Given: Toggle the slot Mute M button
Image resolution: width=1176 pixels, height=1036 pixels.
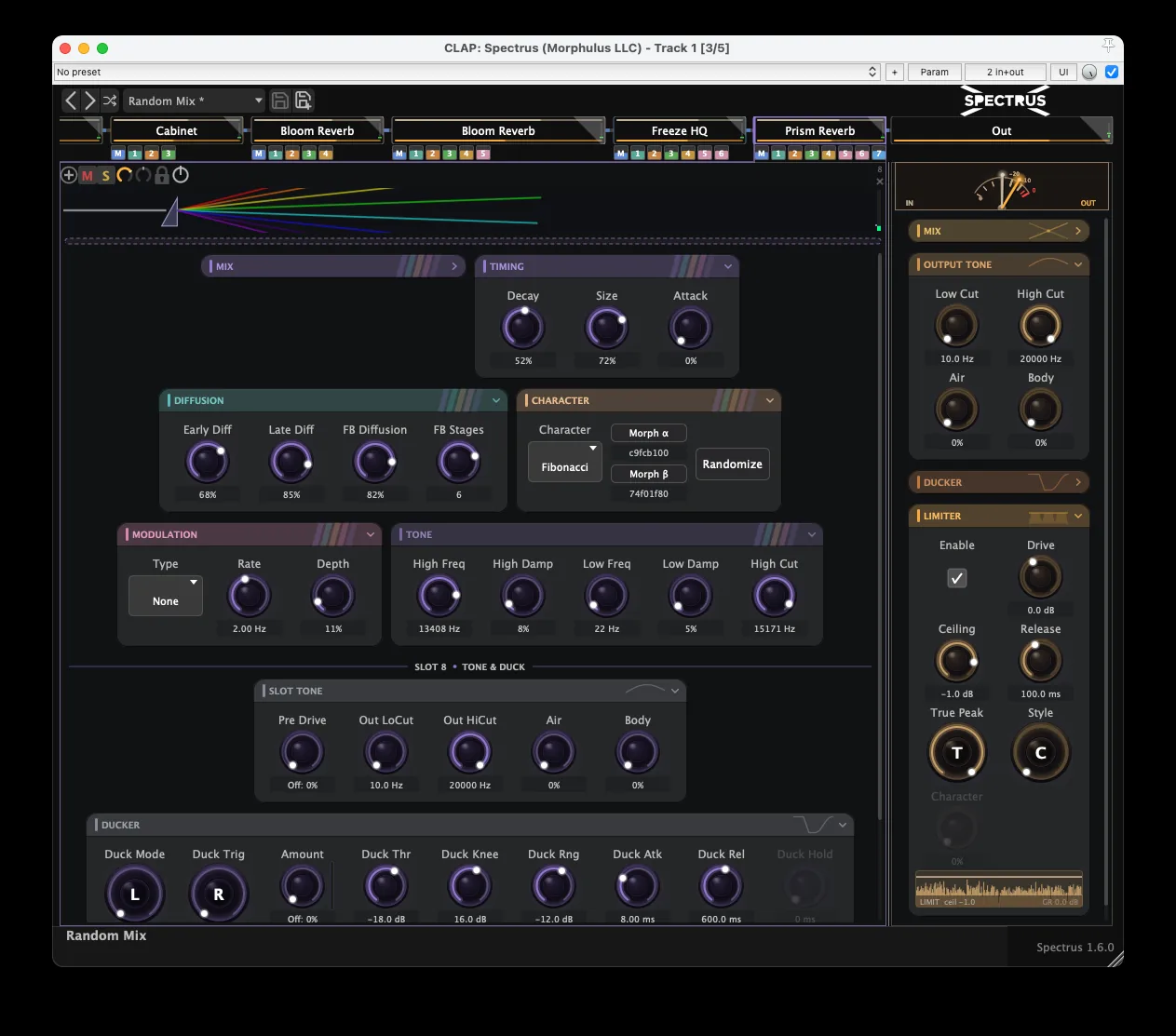Looking at the screenshot, I should tap(88, 175).
